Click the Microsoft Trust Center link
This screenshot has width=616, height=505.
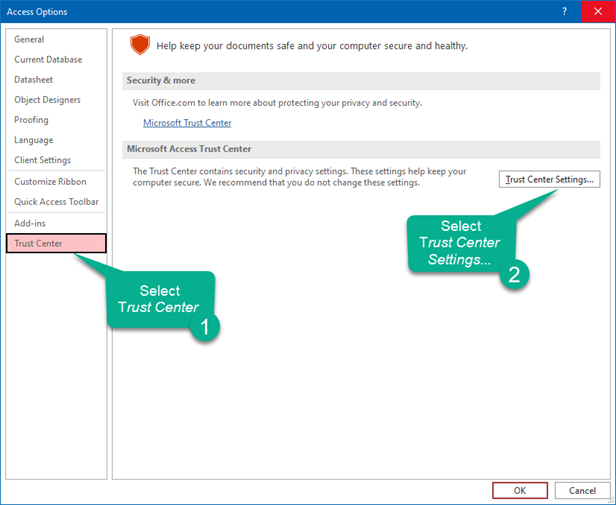(187, 123)
